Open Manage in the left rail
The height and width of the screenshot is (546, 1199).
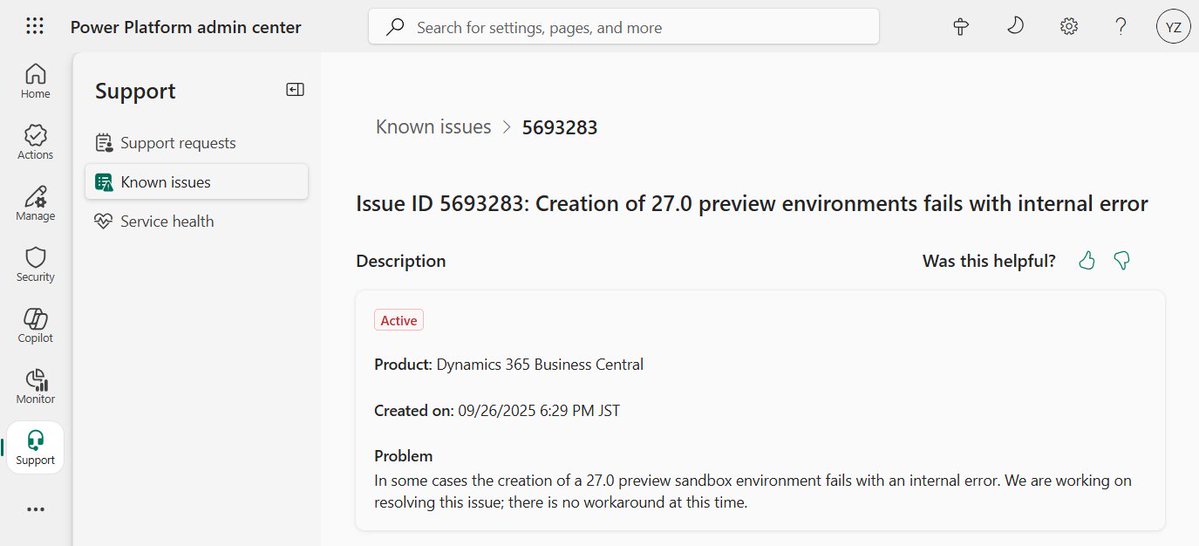35,203
